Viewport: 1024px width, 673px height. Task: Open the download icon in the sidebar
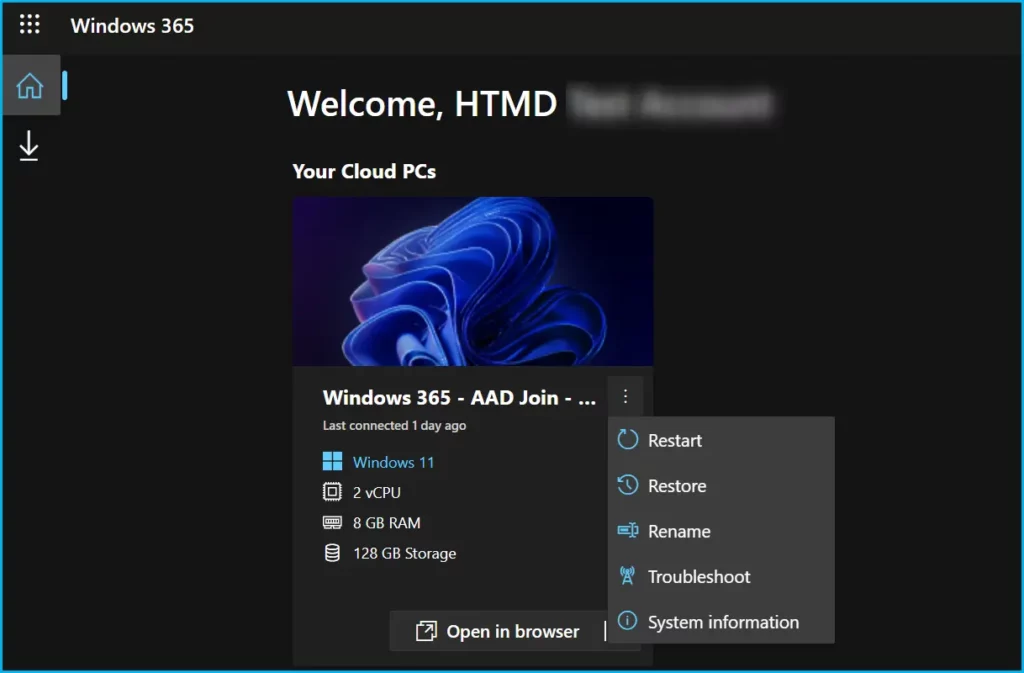click(29, 147)
